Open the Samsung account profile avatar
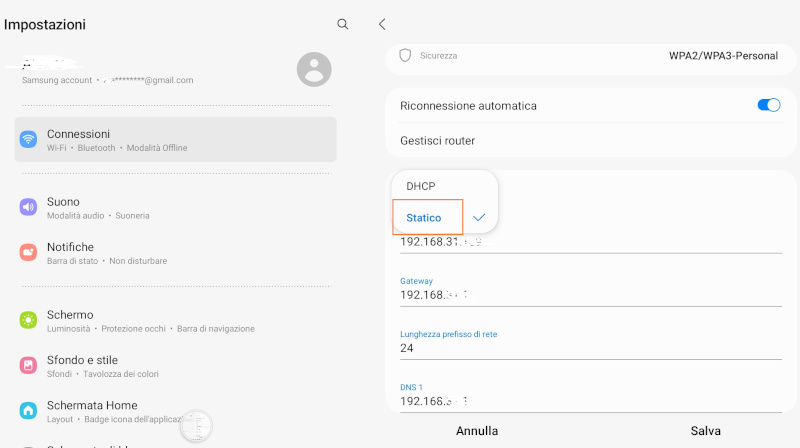The height and width of the screenshot is (448, 800). [314, 69]
